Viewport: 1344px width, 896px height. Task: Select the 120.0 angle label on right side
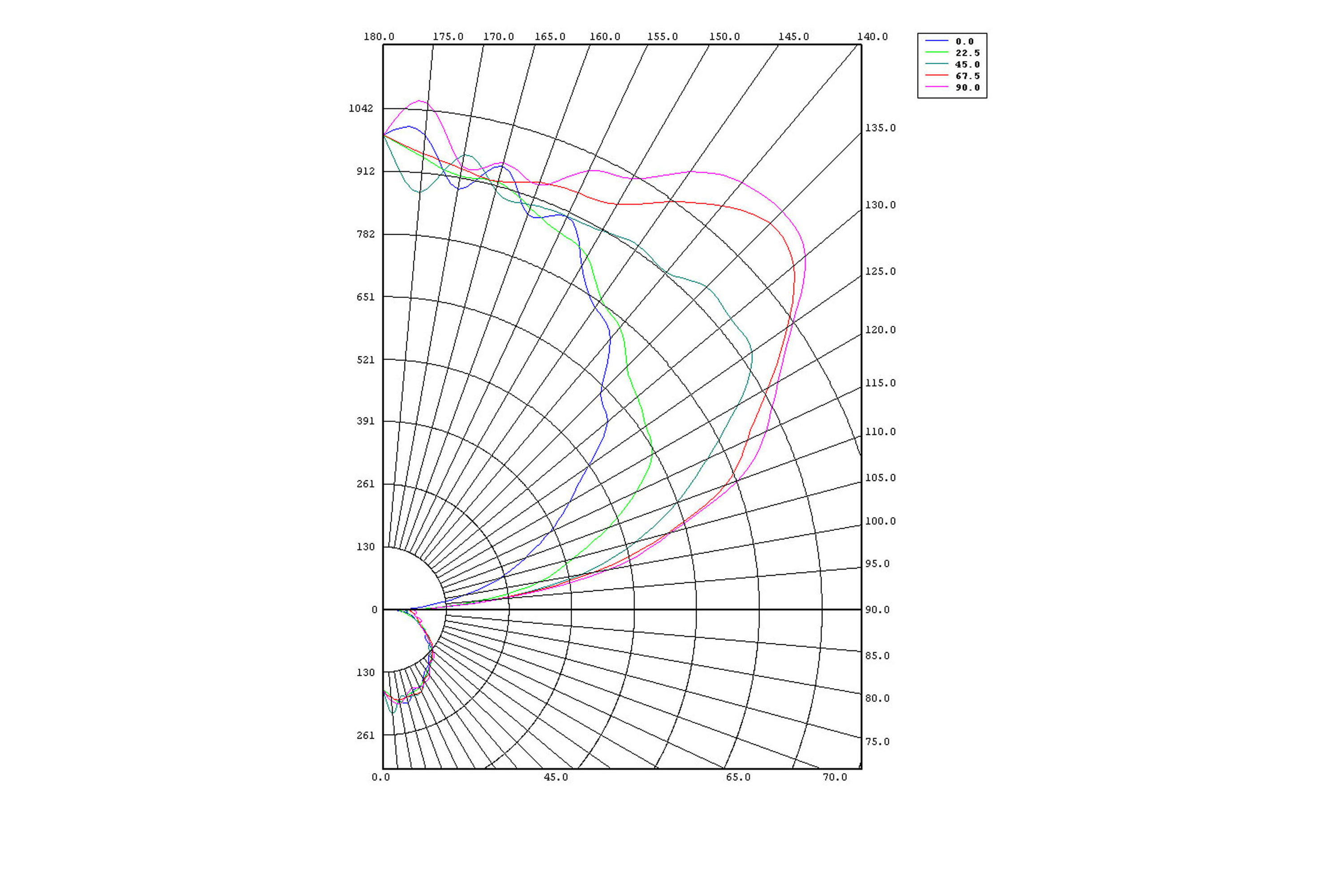click(880, 330)
